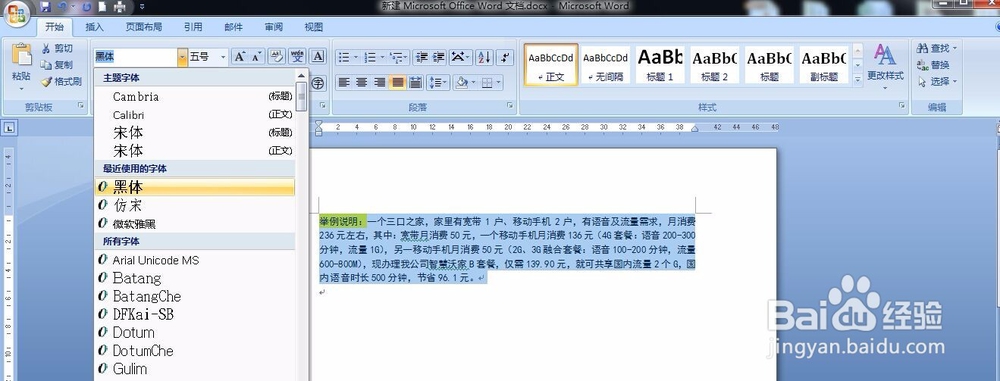Undo last action in quick access toolbar

62,7
